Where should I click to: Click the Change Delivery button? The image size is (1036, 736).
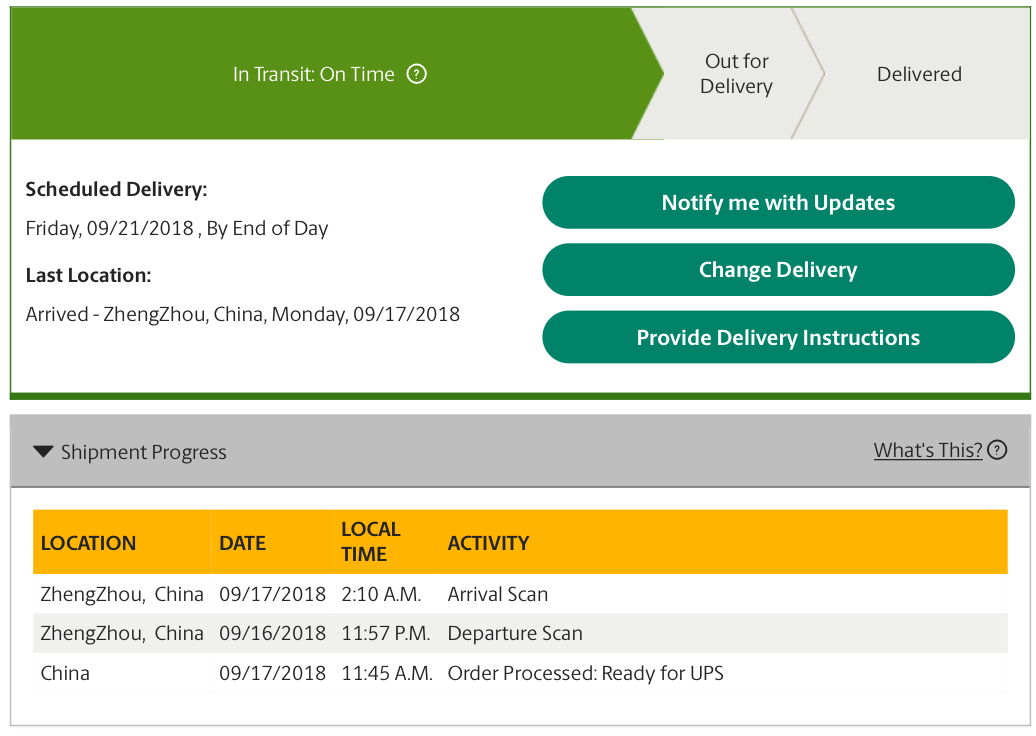pyautogui.click(x=778, y=270)
